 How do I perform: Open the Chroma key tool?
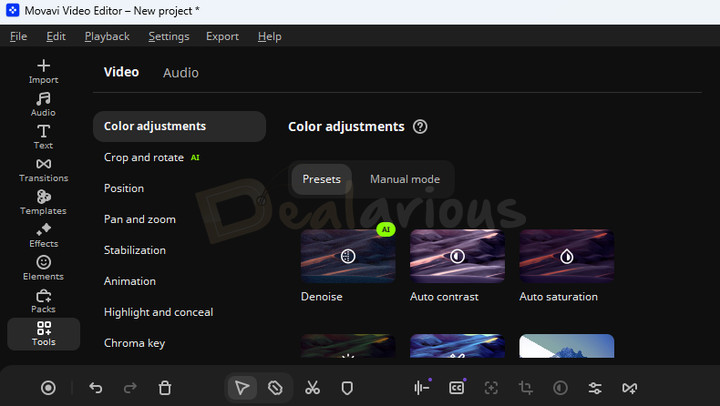pos(134,343)
